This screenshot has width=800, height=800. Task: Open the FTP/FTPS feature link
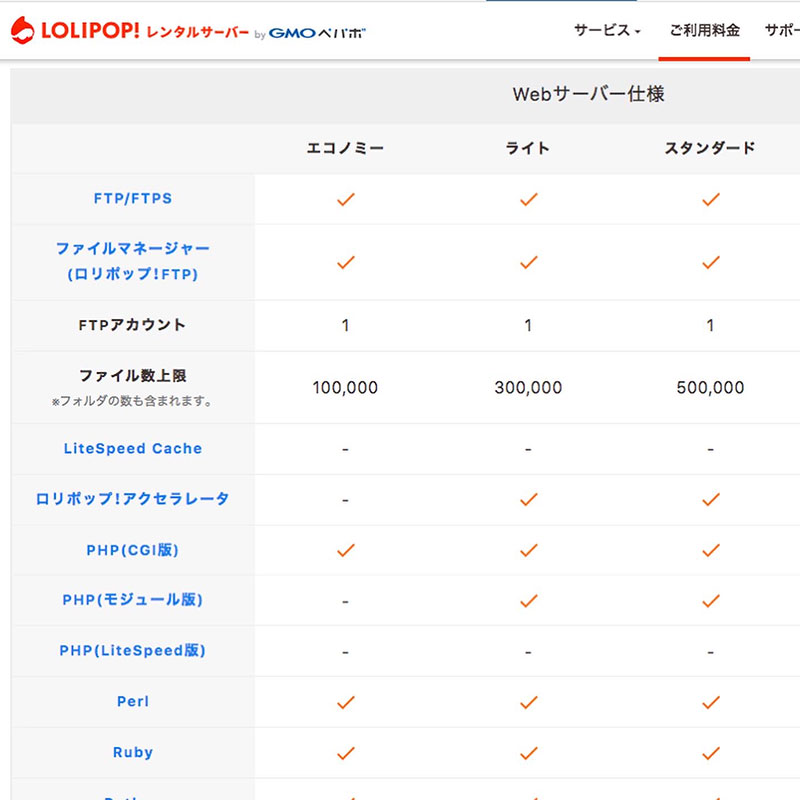133,198
